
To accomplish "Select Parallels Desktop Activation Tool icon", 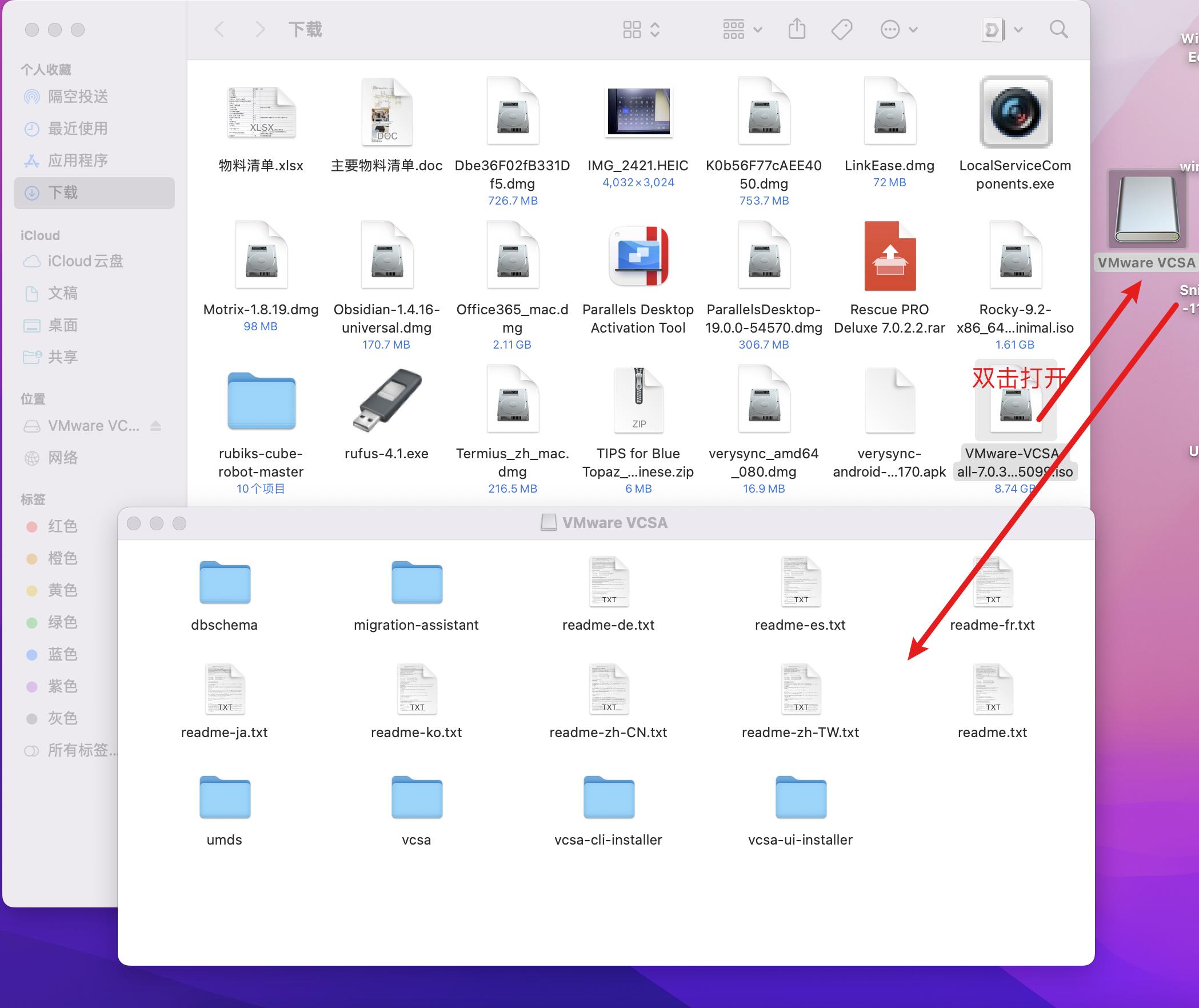I will click(638, 255).
